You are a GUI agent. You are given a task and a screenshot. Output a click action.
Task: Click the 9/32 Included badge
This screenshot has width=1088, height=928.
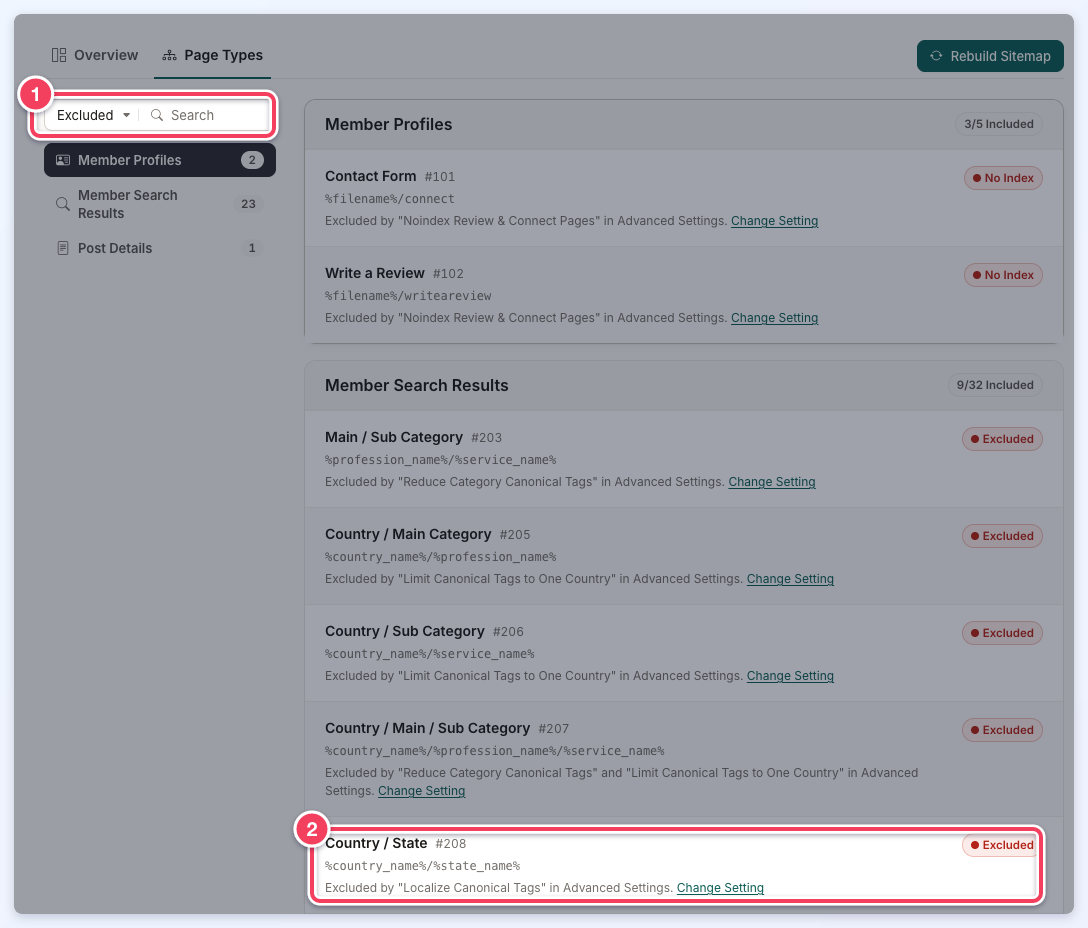click(995, 385)
